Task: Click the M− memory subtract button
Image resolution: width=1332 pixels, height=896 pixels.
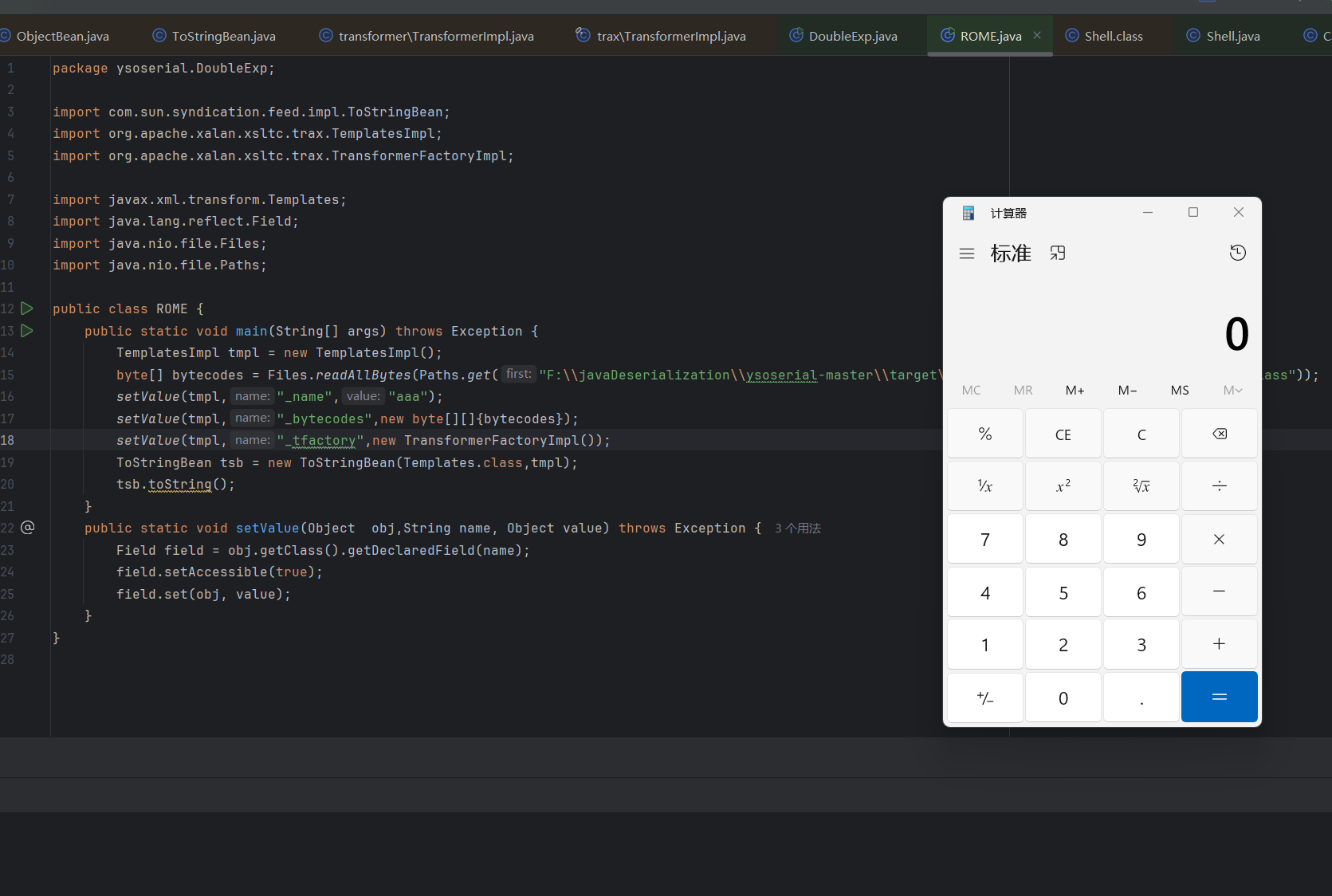Action: (x=1127, y=390)
